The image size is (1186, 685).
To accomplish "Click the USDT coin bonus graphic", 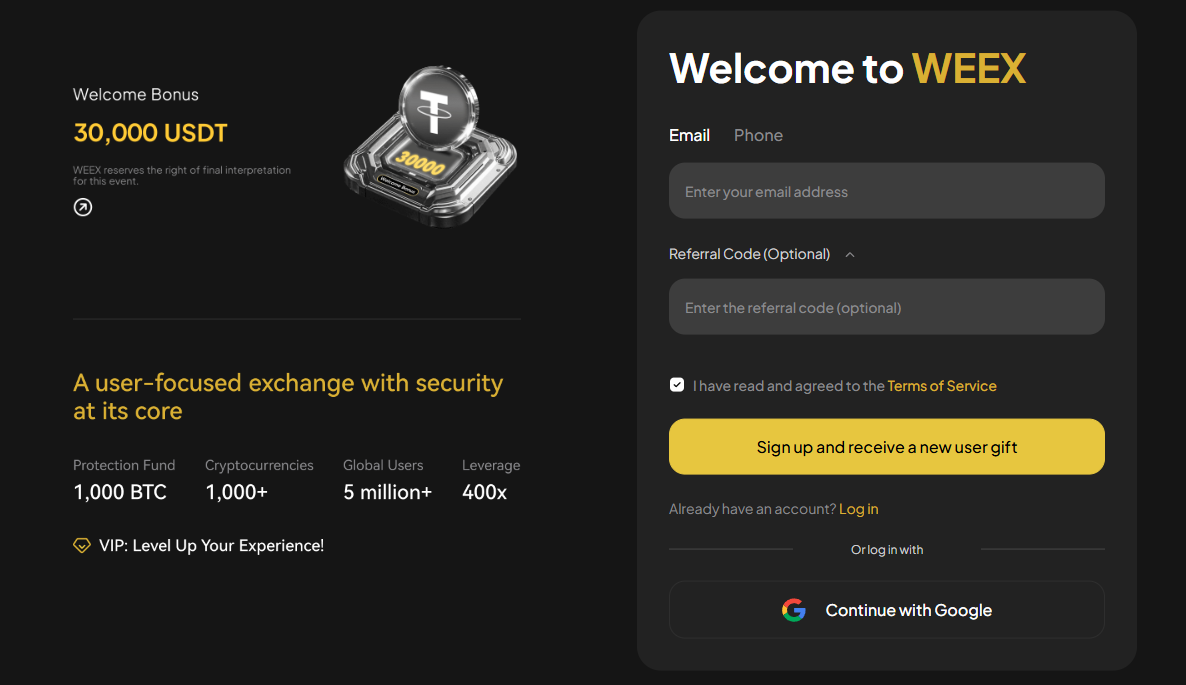I will point(431,146).
